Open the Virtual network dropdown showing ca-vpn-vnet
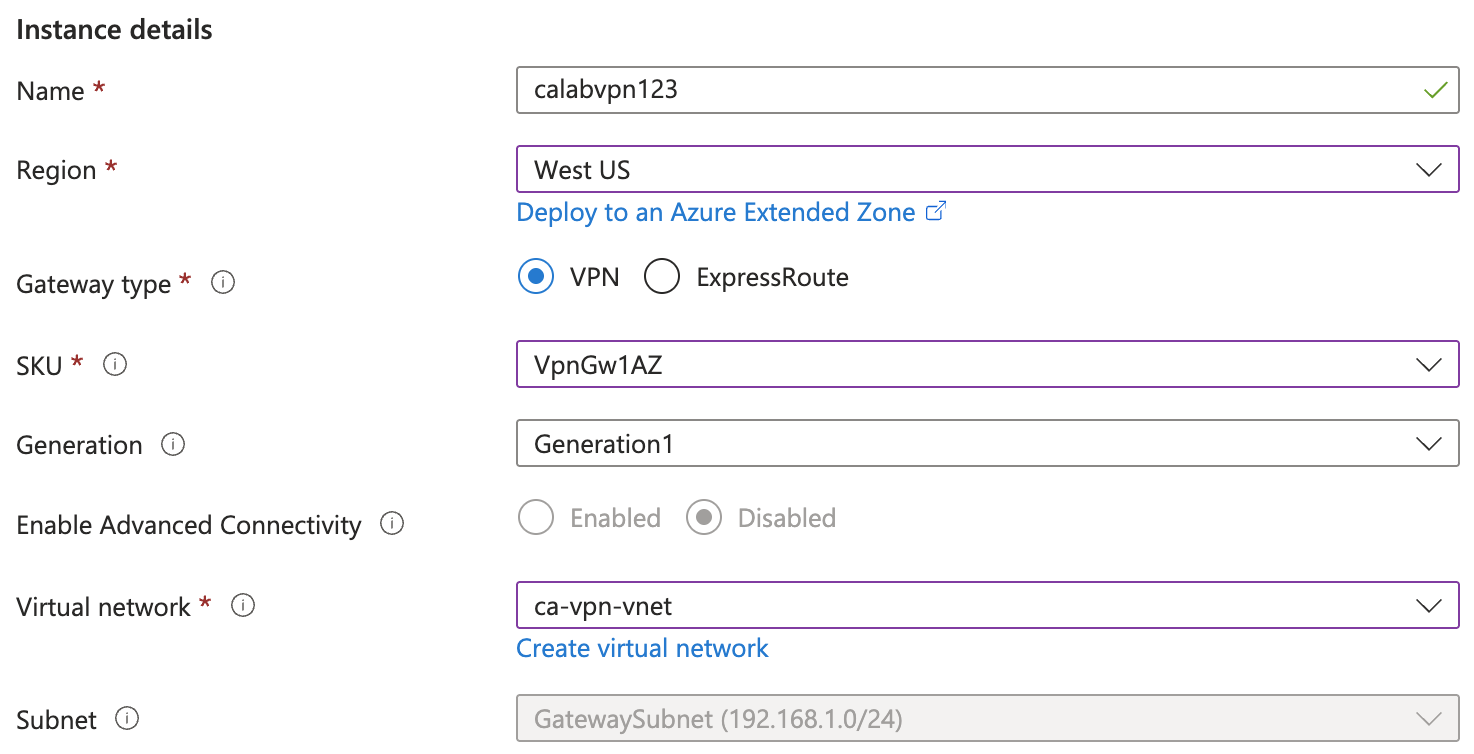The image size is (1474, 754). (x=988, y=605)
